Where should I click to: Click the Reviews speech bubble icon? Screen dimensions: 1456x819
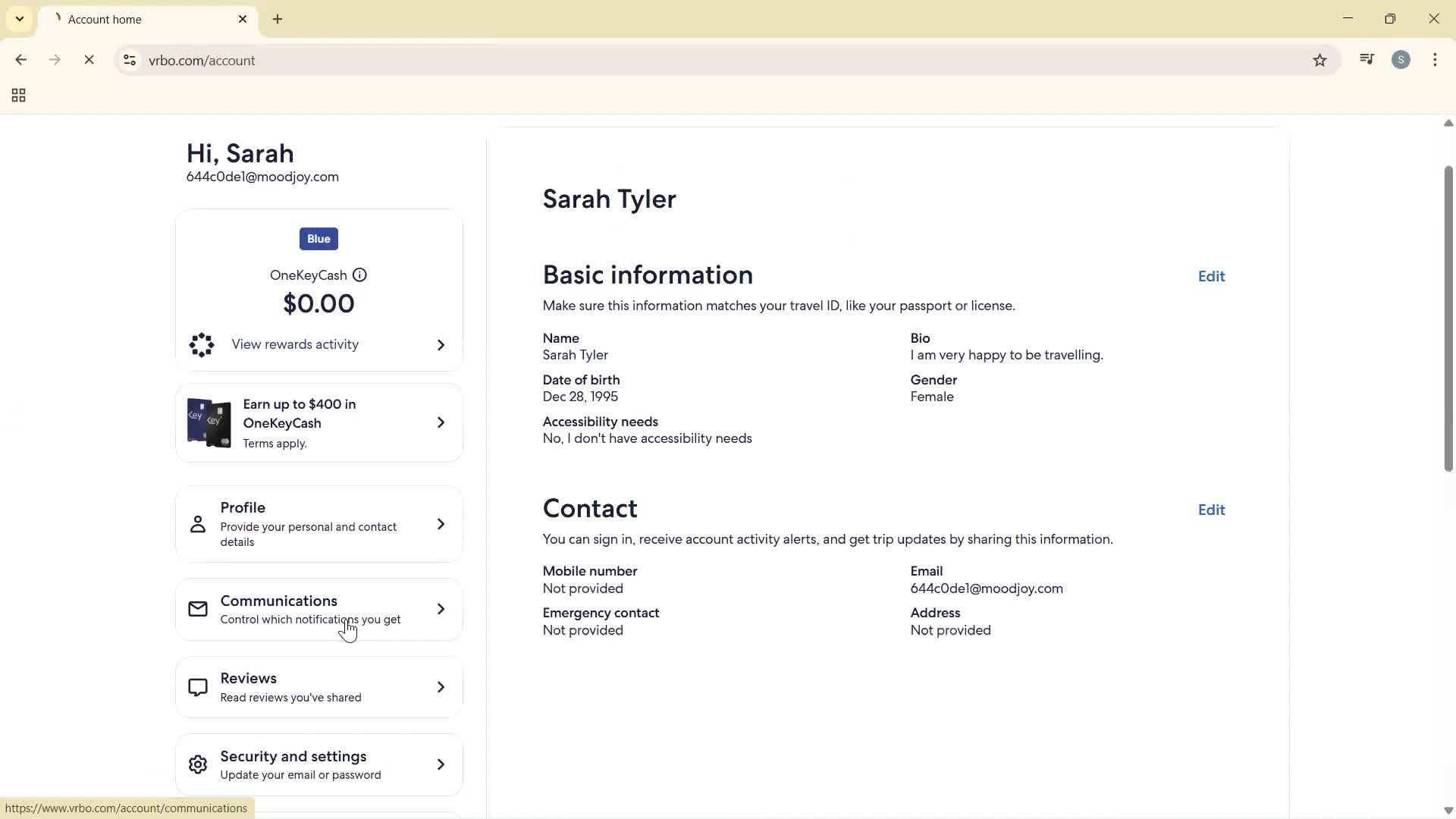point(197,687)
